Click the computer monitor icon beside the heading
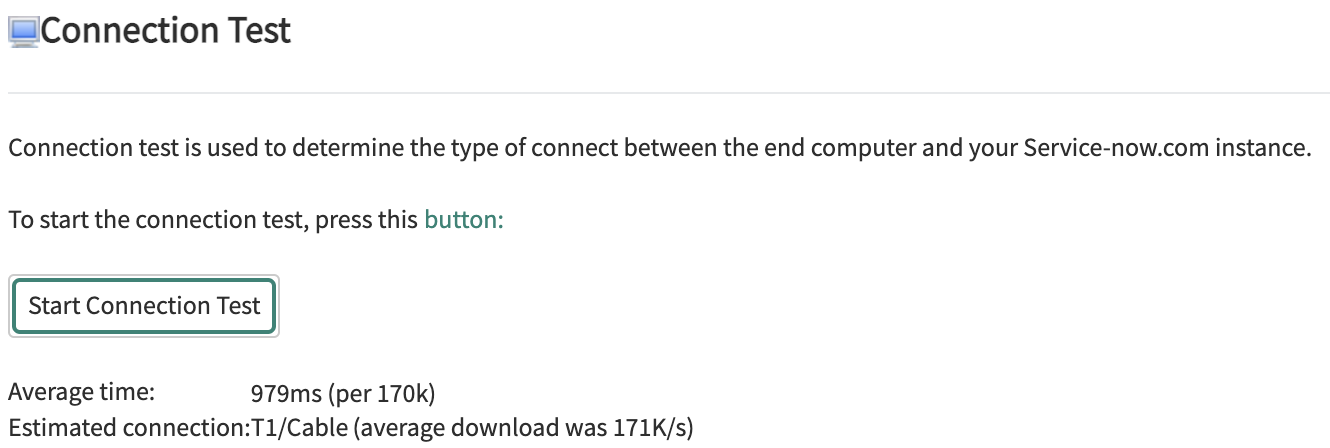The height and width of the screenshot is (448, 1330). (23, 32)
